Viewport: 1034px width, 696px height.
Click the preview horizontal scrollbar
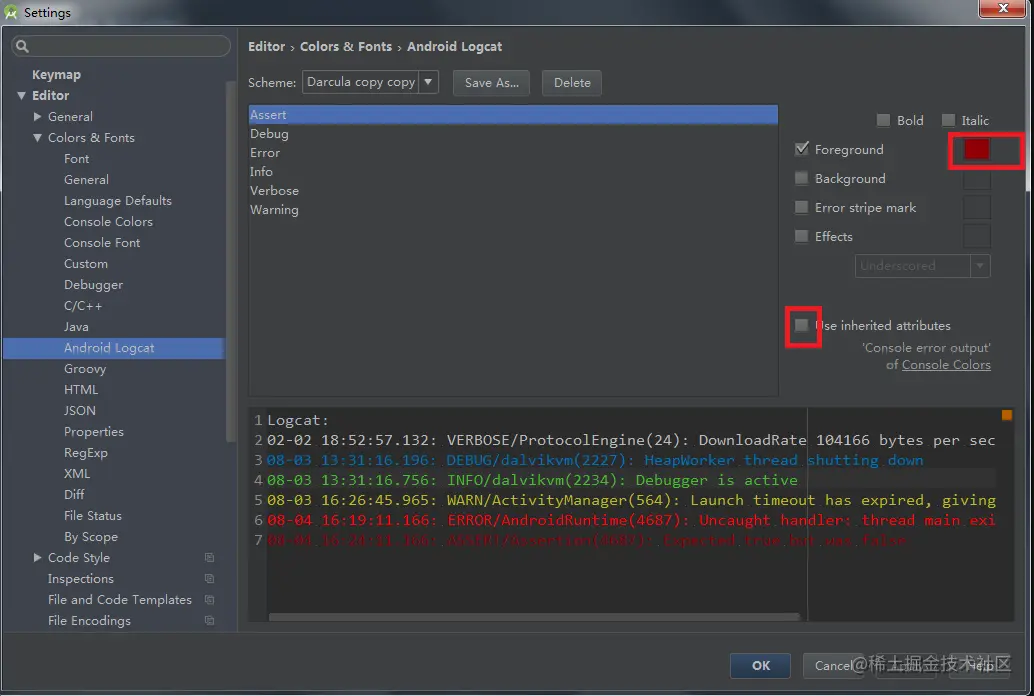click(x=534, y=617)
